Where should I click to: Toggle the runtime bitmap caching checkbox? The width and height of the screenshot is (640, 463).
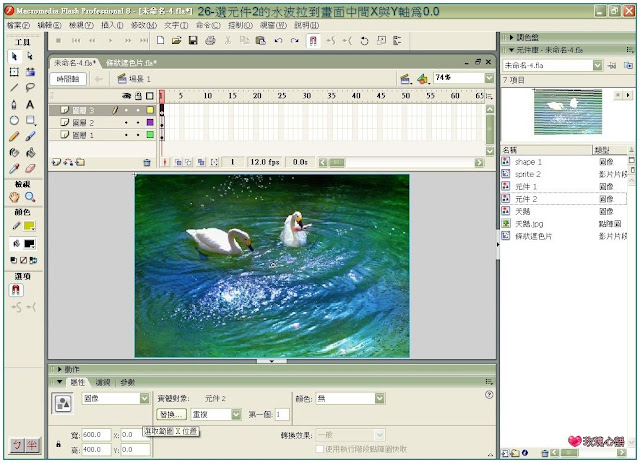320,449
